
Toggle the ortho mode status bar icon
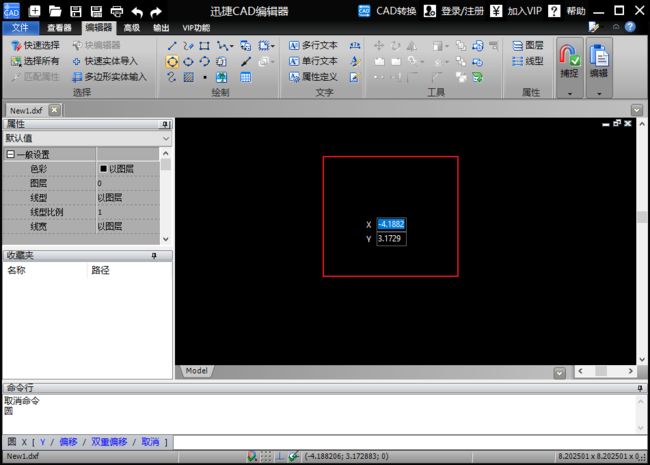pos(280,457)
